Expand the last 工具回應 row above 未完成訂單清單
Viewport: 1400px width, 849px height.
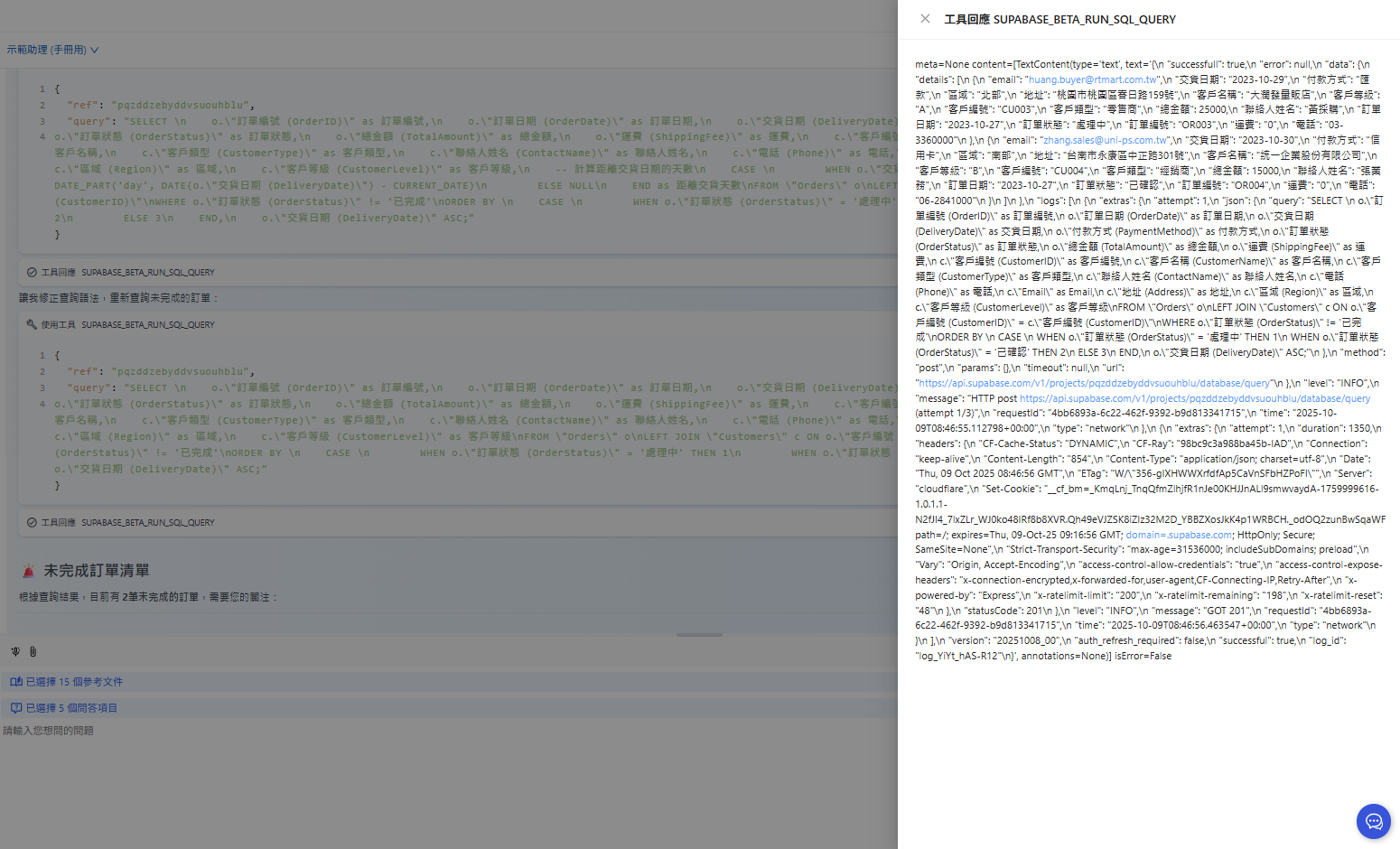(x=126, y=522)
